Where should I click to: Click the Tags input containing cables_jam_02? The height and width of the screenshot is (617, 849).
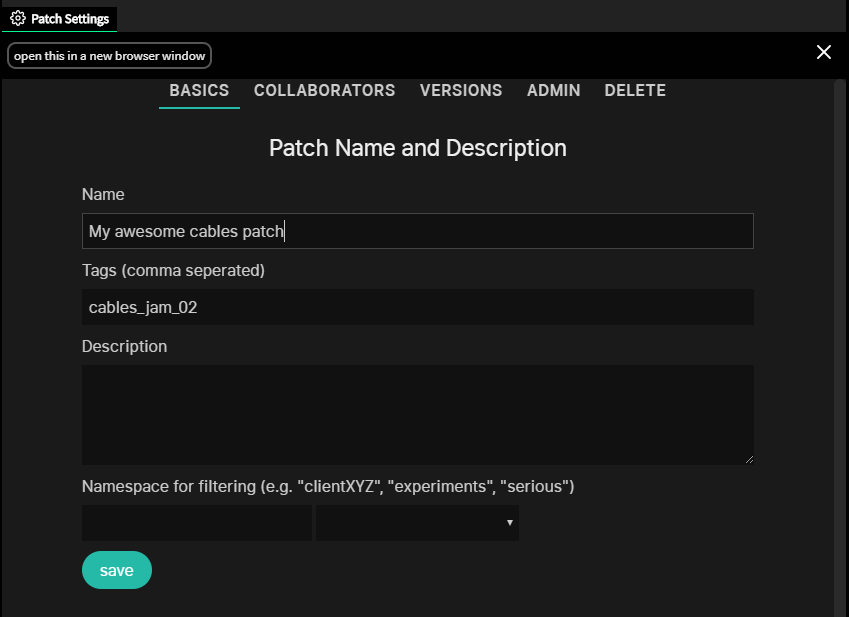[x=417, y=307]
